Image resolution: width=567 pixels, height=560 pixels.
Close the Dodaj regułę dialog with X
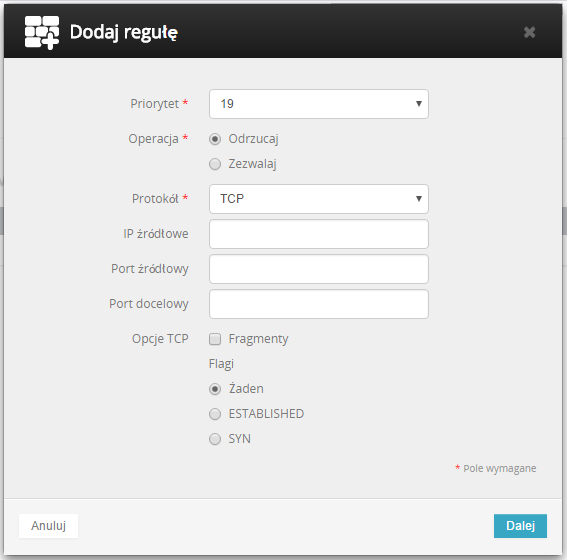529,33
